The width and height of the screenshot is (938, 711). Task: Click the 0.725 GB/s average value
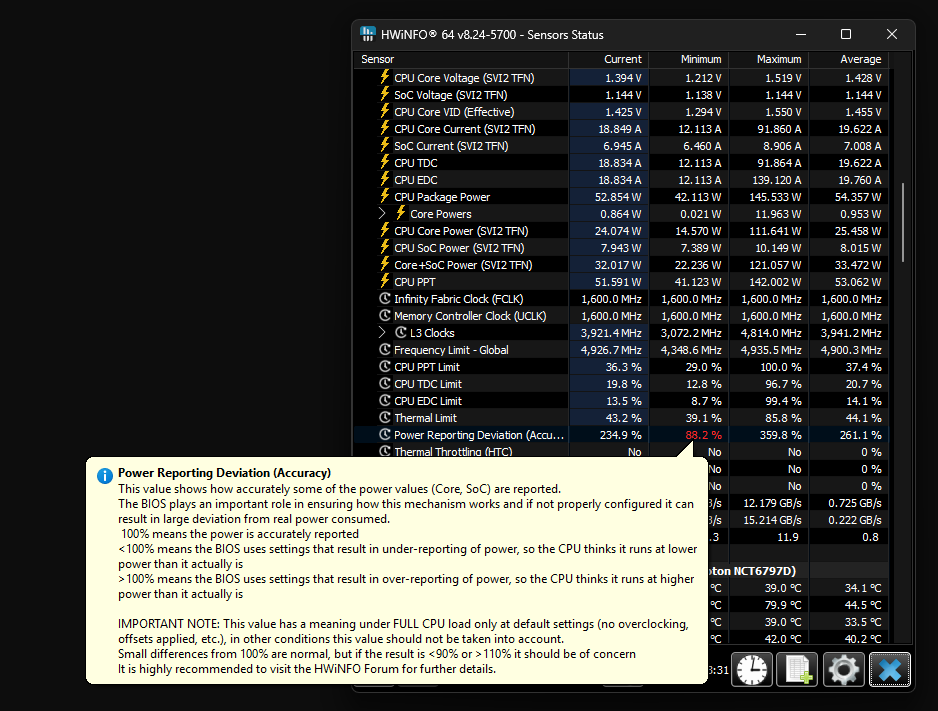855,503
